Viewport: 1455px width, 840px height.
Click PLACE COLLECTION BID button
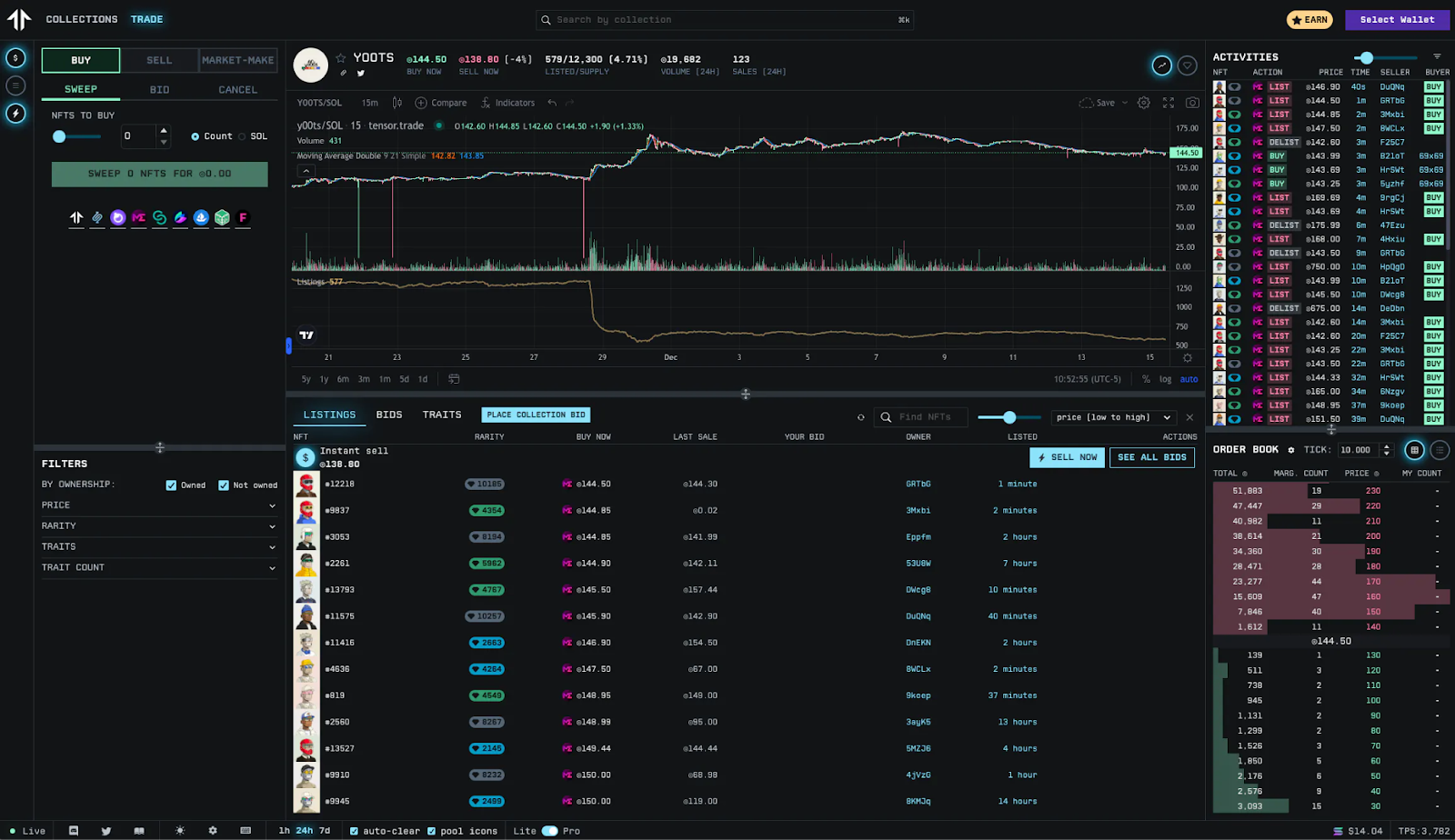tap(536, 415)
